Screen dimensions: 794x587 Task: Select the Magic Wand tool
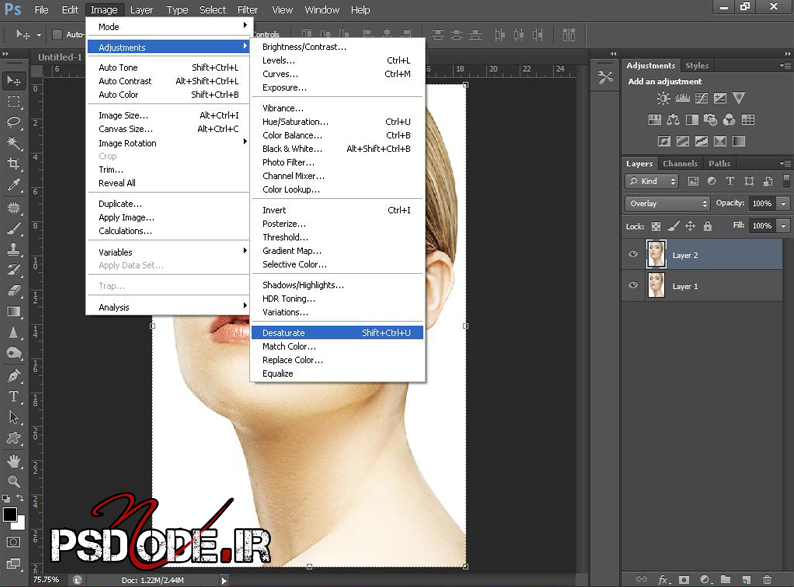[14, 143]
